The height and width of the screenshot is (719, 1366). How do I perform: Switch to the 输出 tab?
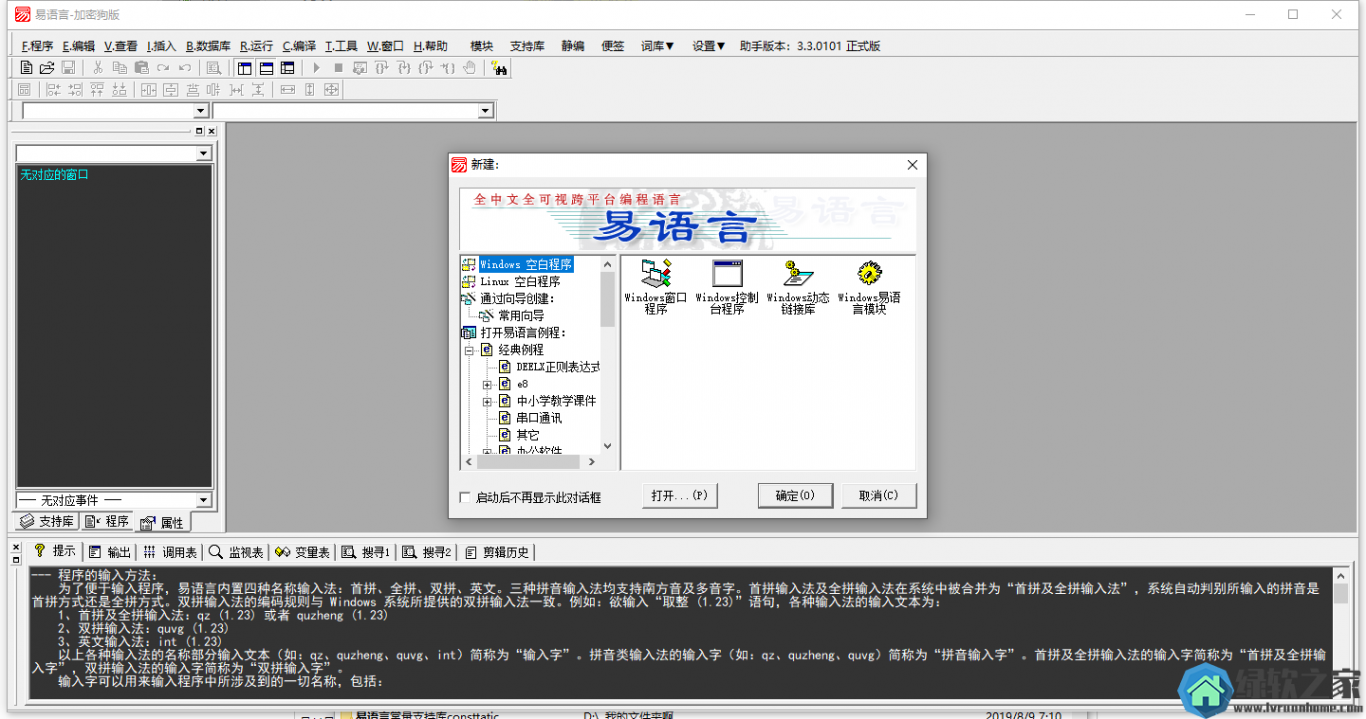tap(110, 552)
